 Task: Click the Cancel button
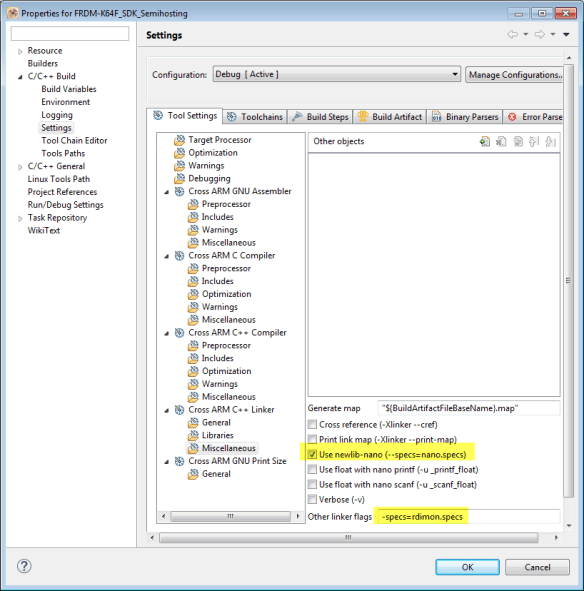tap(537, 567)
